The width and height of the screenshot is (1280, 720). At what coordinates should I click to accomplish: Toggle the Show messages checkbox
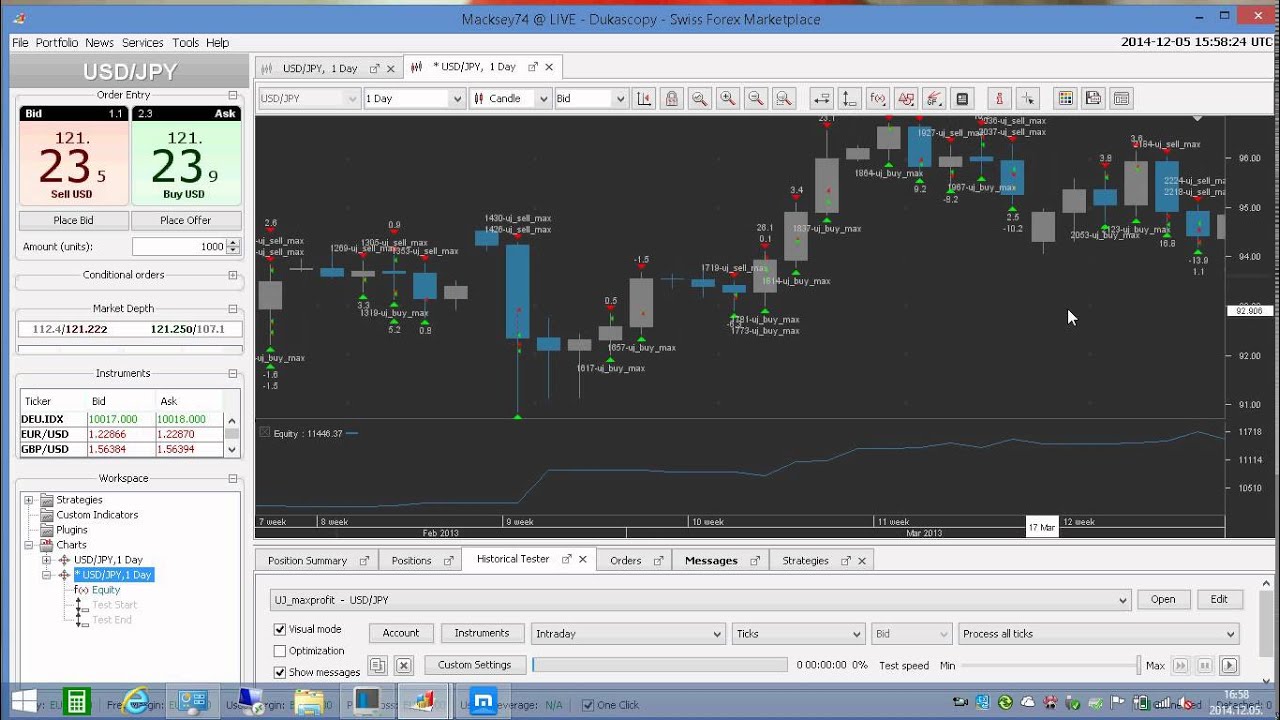280,672
